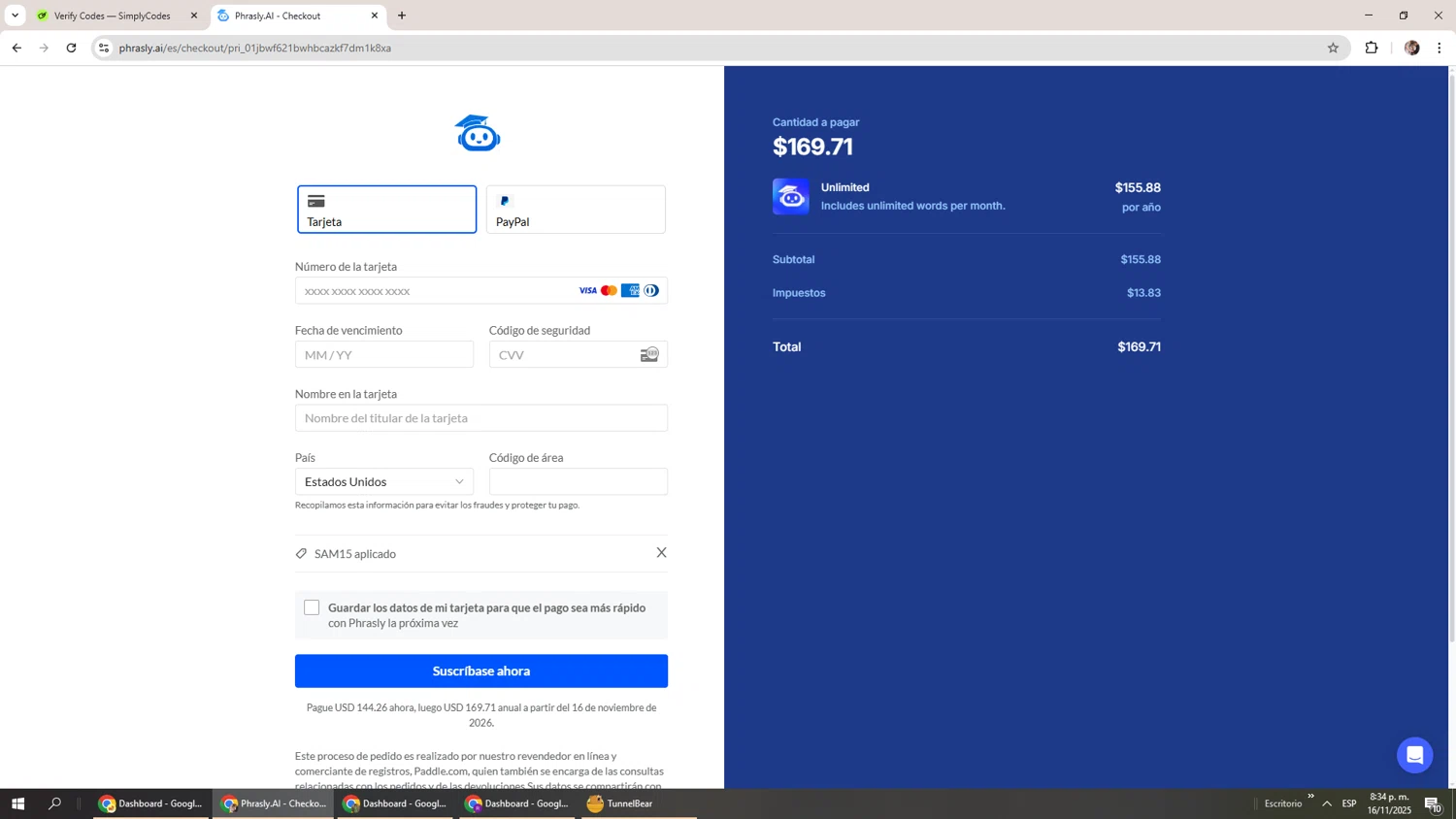Click the CVV card hint icon

tap(649, 355)
